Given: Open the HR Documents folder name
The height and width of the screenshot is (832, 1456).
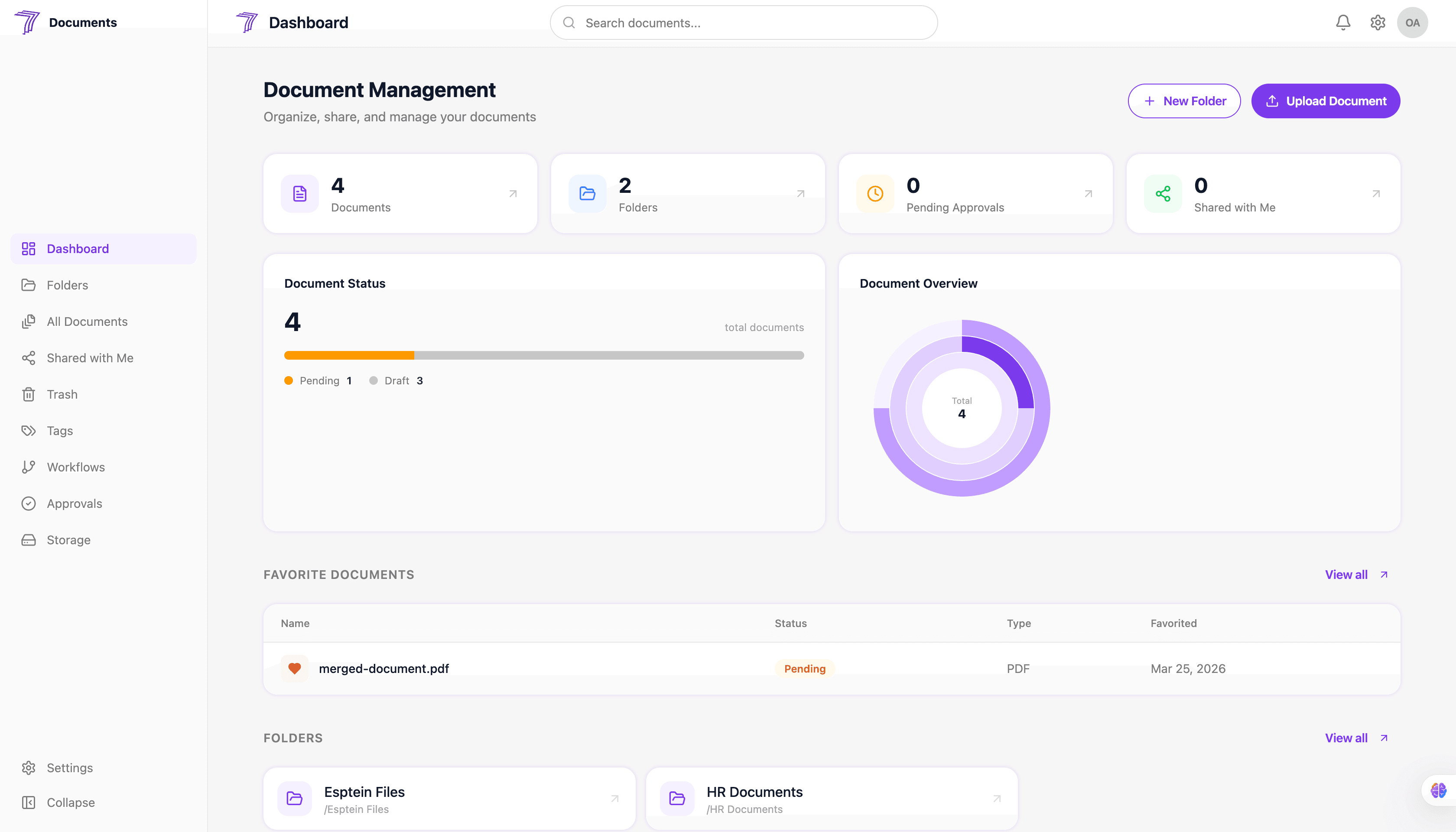Looking at the screenshot, I should click(754, 792).
